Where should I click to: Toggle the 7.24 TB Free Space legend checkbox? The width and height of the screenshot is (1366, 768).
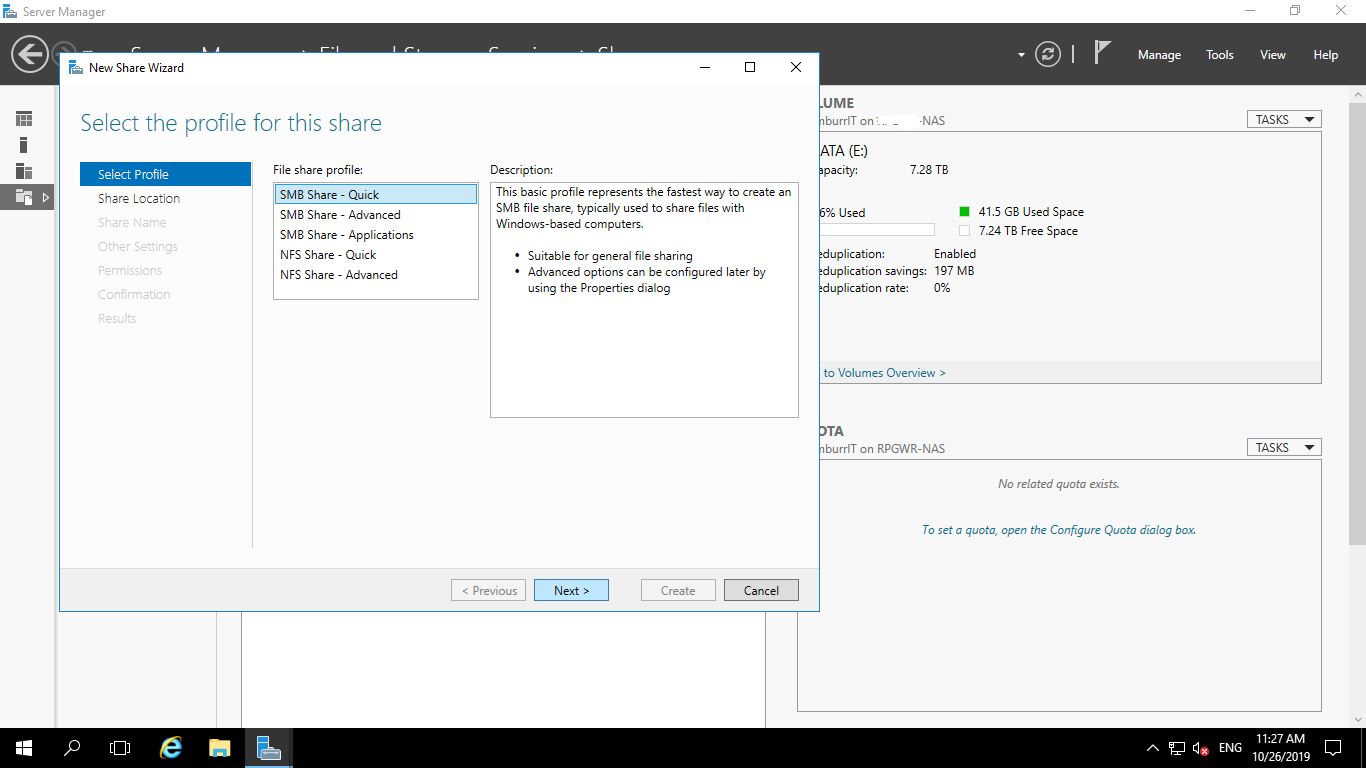click(x=964, y=229)
